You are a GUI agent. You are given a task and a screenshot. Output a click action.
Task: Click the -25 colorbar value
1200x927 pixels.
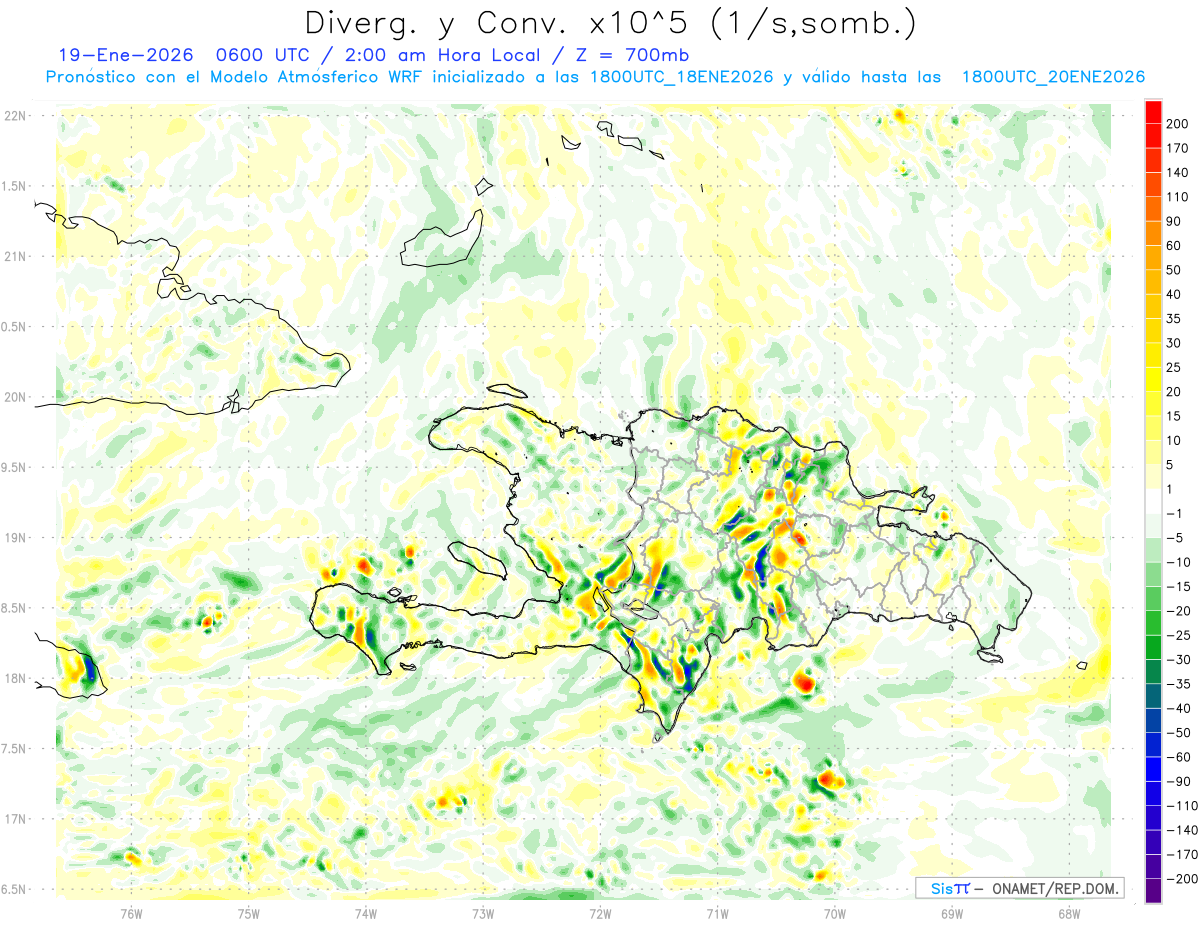1177,635
